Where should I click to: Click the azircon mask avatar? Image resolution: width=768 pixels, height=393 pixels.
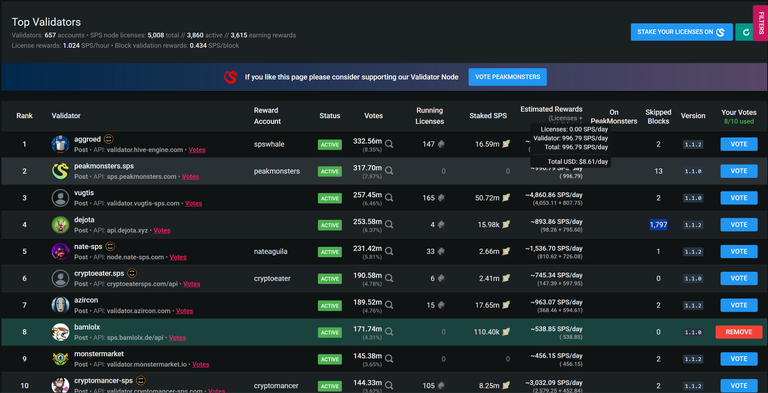(x=60, y=305)
